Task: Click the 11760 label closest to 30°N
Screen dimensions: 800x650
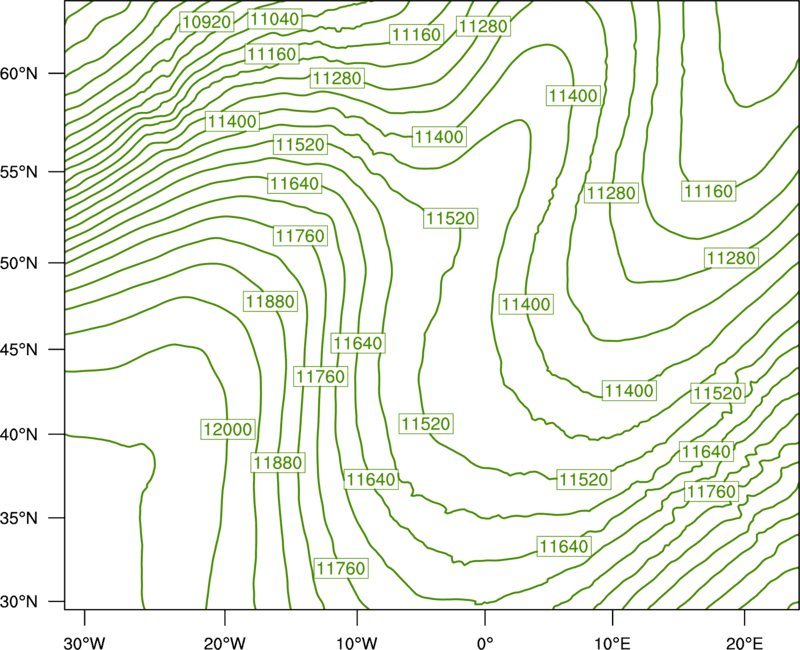Action: (341, 568)
